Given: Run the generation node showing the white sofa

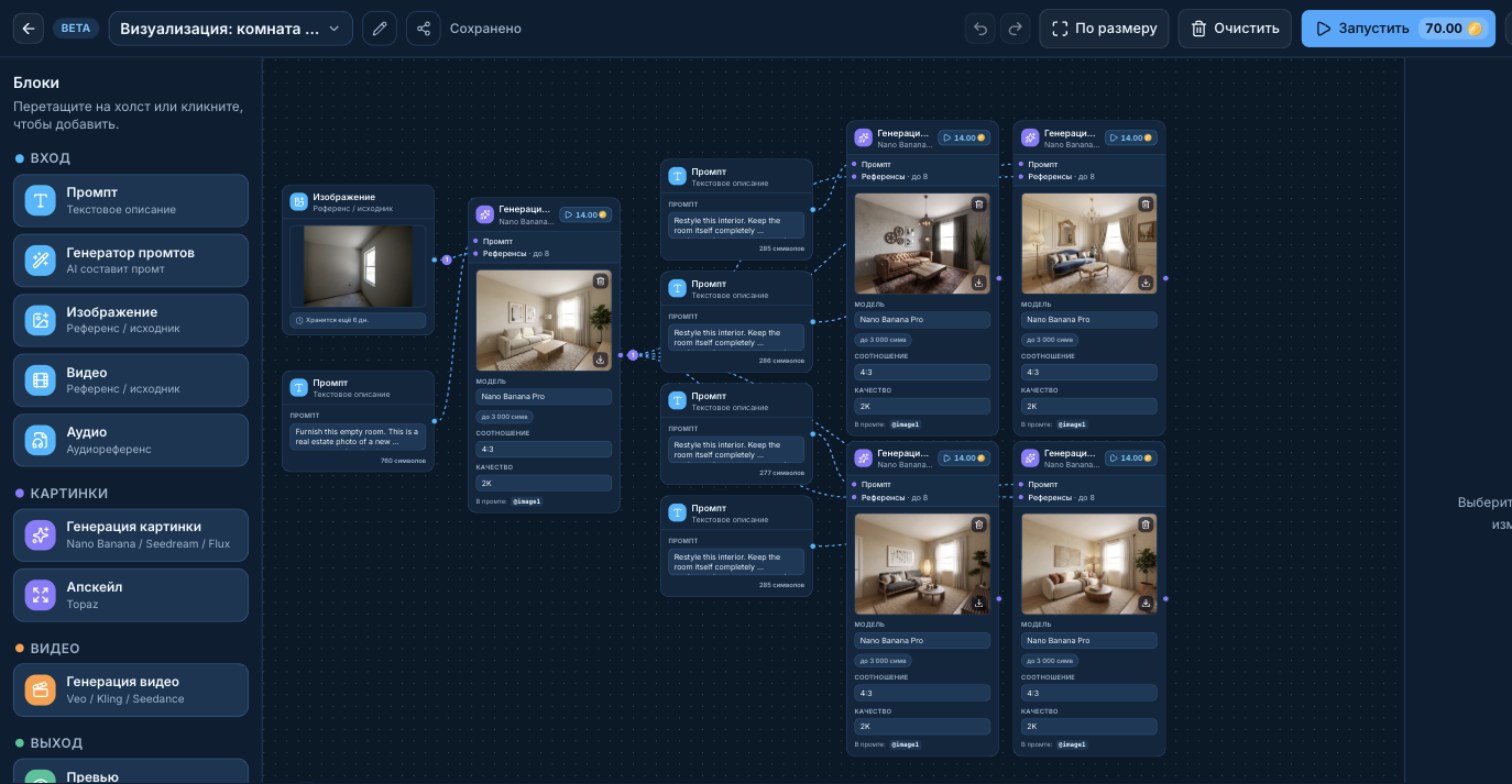Looking at the screenshot, I should pyautogui.click(x=586, y=214).
